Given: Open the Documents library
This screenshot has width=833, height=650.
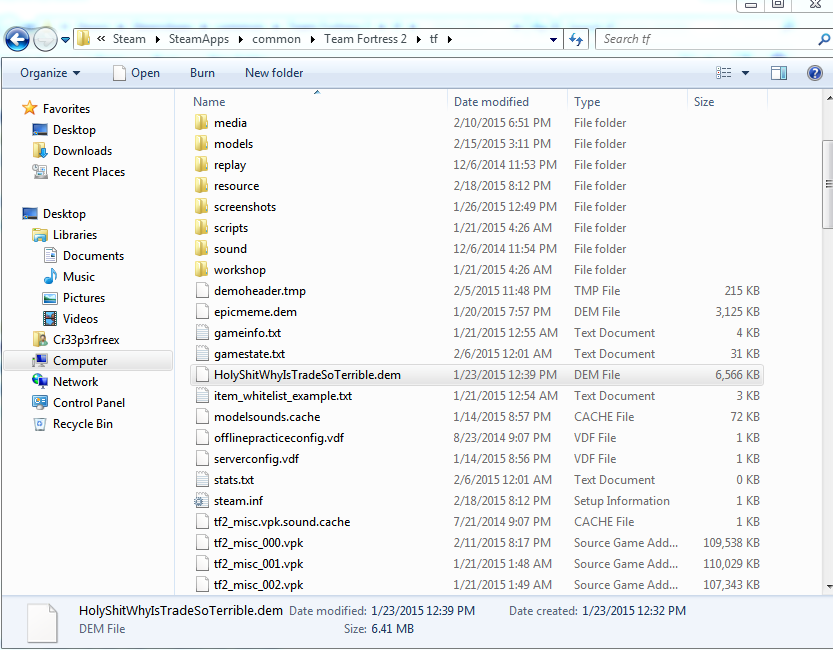Looking at the screenshot, I should coord(83,256).
